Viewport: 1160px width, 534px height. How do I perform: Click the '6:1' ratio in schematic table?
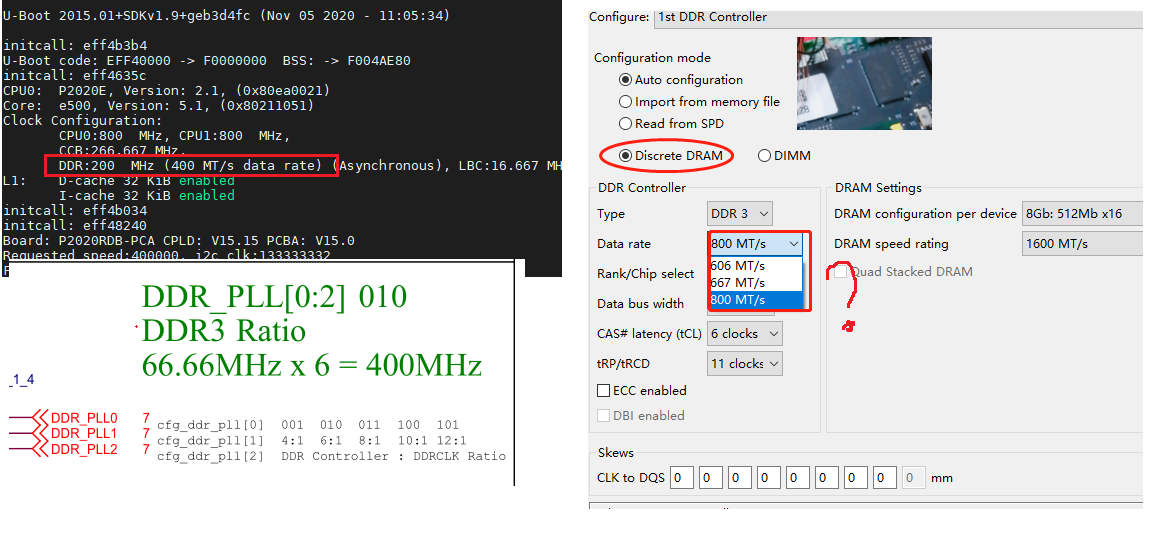[330, 441]
